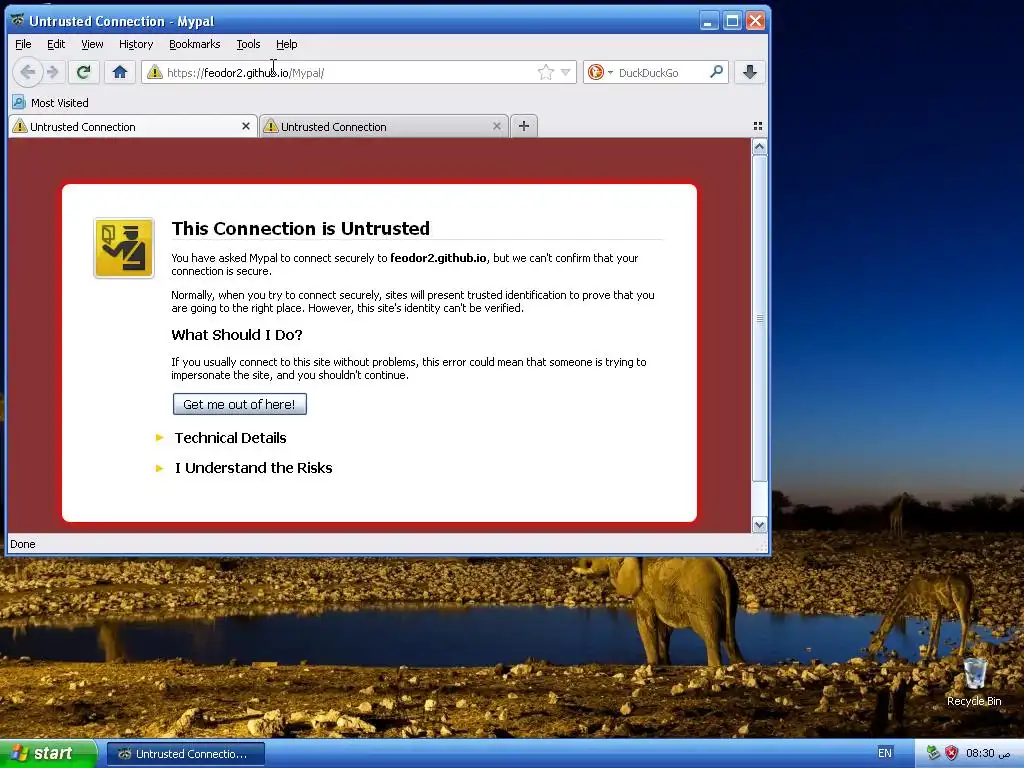Click the Done status bar text
Image resolution: width=1024 pixels, height=768 pixels.
pyautogui.click(x=23, y=544)
